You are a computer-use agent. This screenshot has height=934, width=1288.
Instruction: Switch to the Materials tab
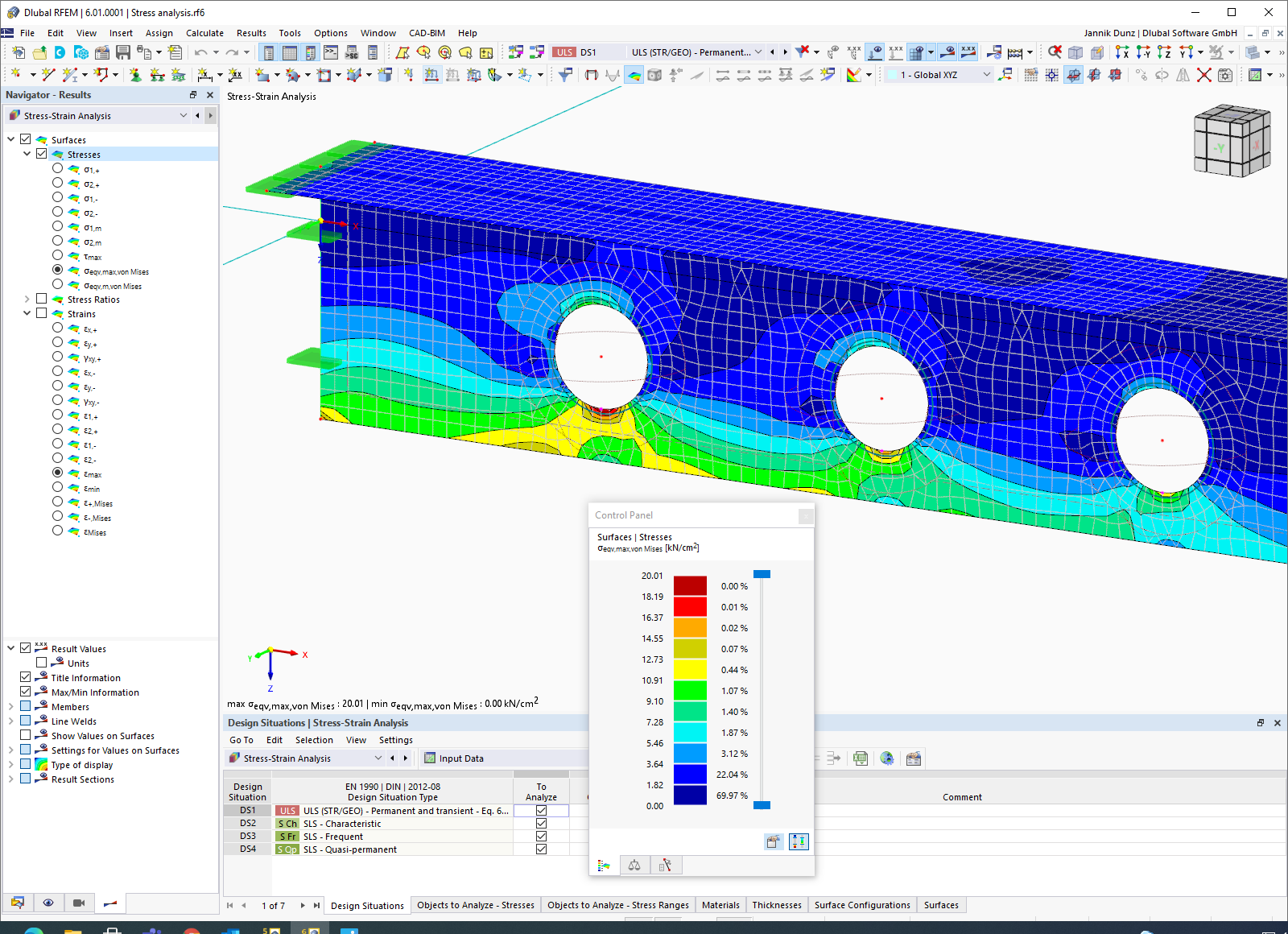tap(720, 905)
